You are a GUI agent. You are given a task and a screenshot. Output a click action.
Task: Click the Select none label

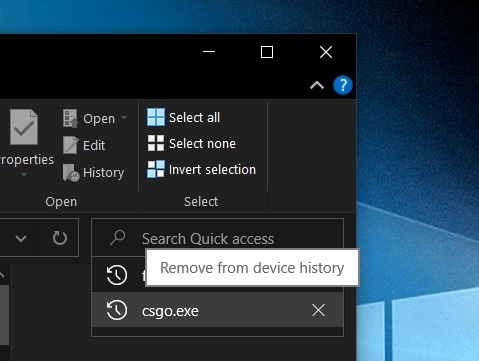(x=202, y=144)
